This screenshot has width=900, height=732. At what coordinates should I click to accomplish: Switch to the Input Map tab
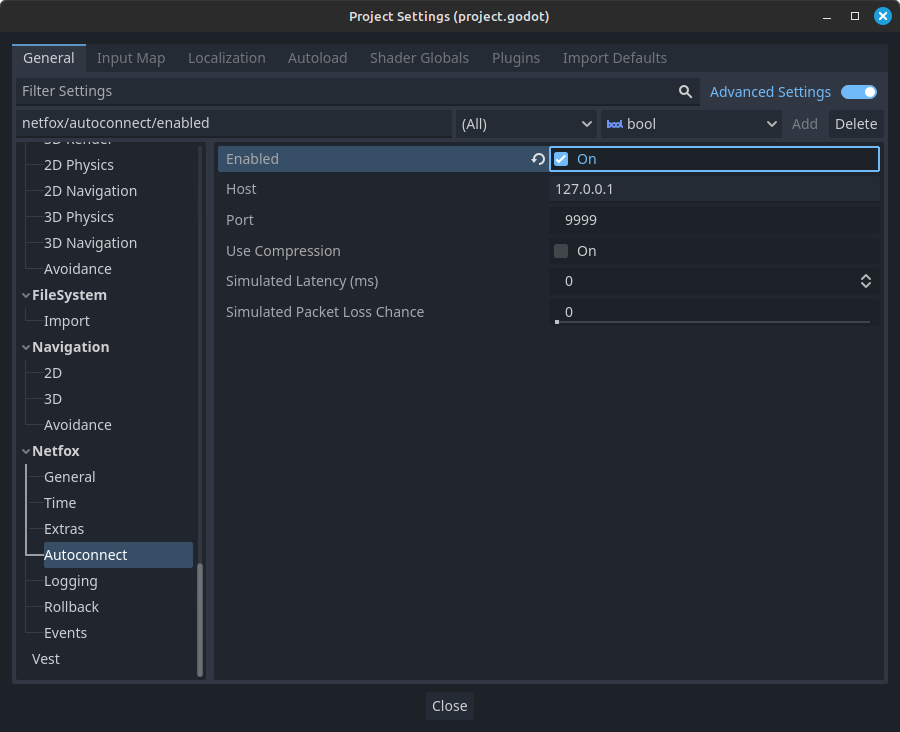coord(130,57)
